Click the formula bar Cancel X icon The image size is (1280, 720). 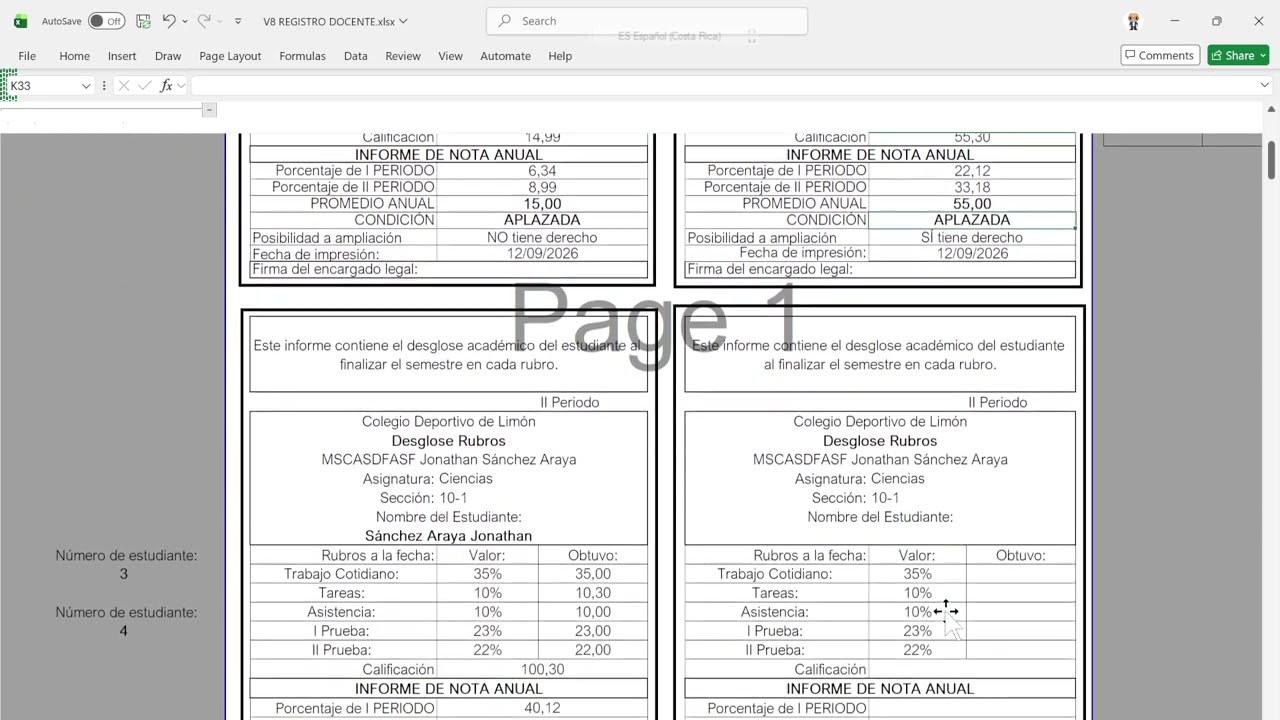[x=124, y=86]
